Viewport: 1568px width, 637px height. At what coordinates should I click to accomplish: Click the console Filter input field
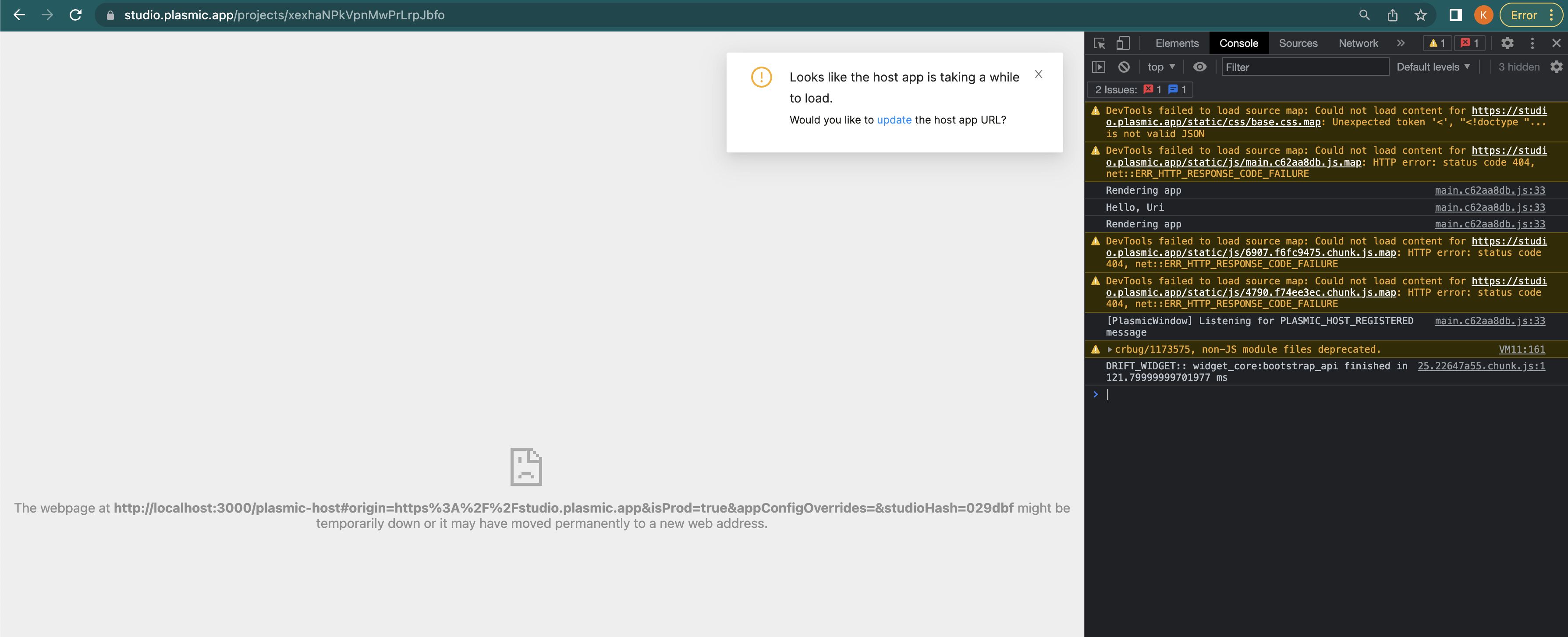[1305, 67]
